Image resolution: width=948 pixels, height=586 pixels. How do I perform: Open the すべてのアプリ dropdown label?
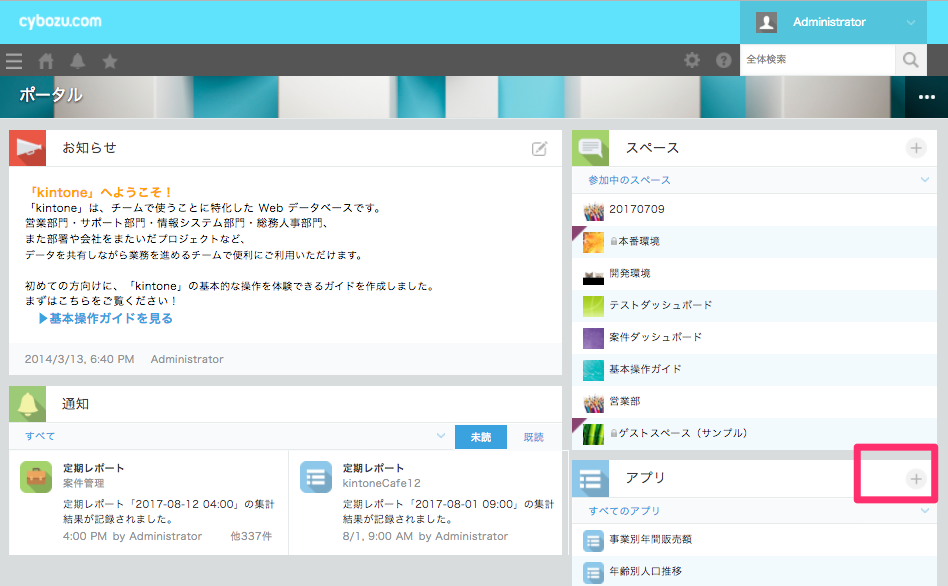click(624, 511)
